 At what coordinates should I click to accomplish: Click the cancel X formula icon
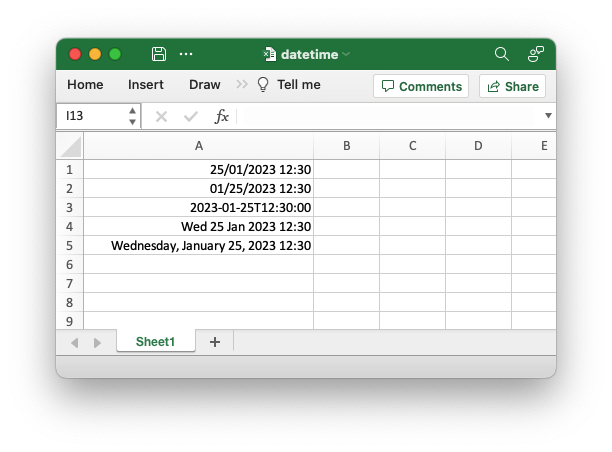tap(161, 116)
